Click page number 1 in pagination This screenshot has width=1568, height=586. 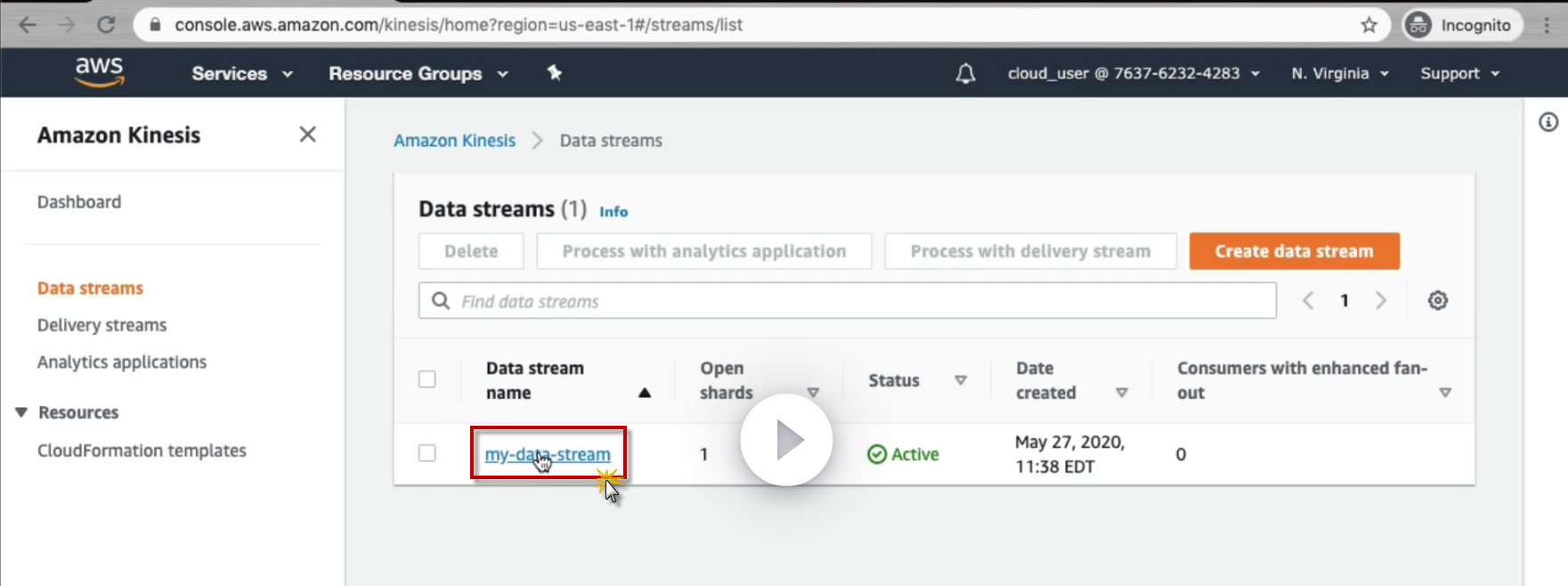(1345, 301)
